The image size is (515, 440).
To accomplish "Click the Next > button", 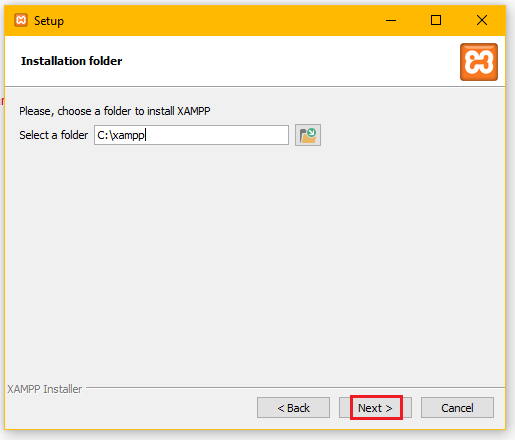I will [375, 408].
